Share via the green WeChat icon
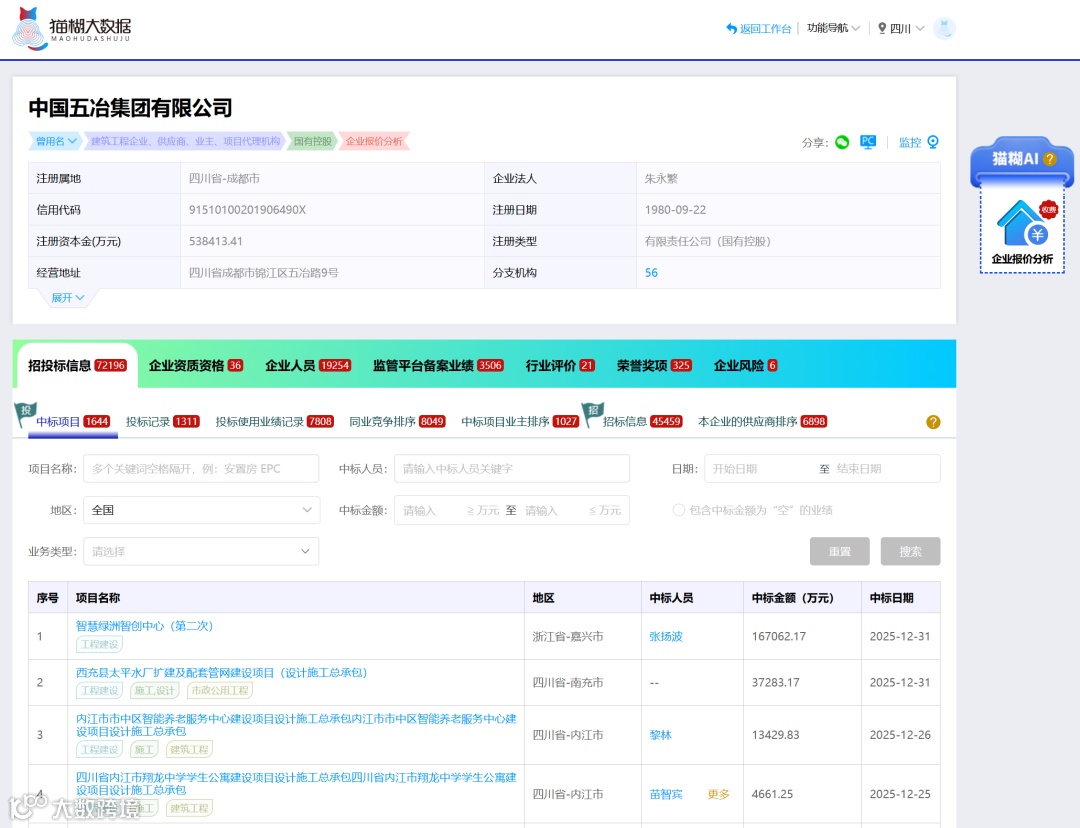Image resolution: width=1080 pixels, height=828 pixels. click(x=842, y=142)
